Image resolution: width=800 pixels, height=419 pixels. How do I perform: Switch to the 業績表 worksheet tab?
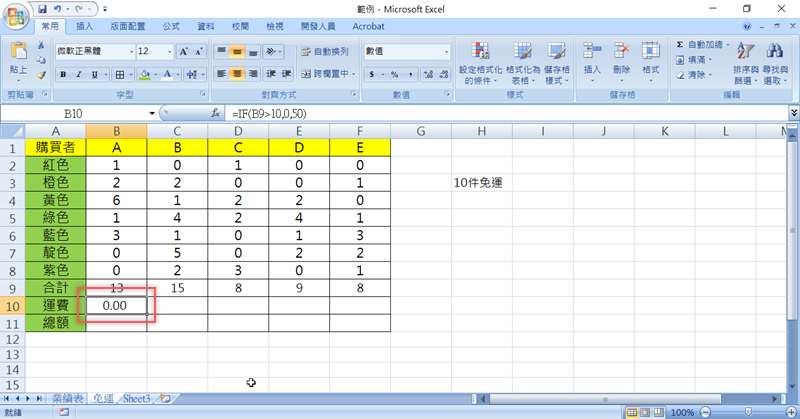[x=68, y=399]
